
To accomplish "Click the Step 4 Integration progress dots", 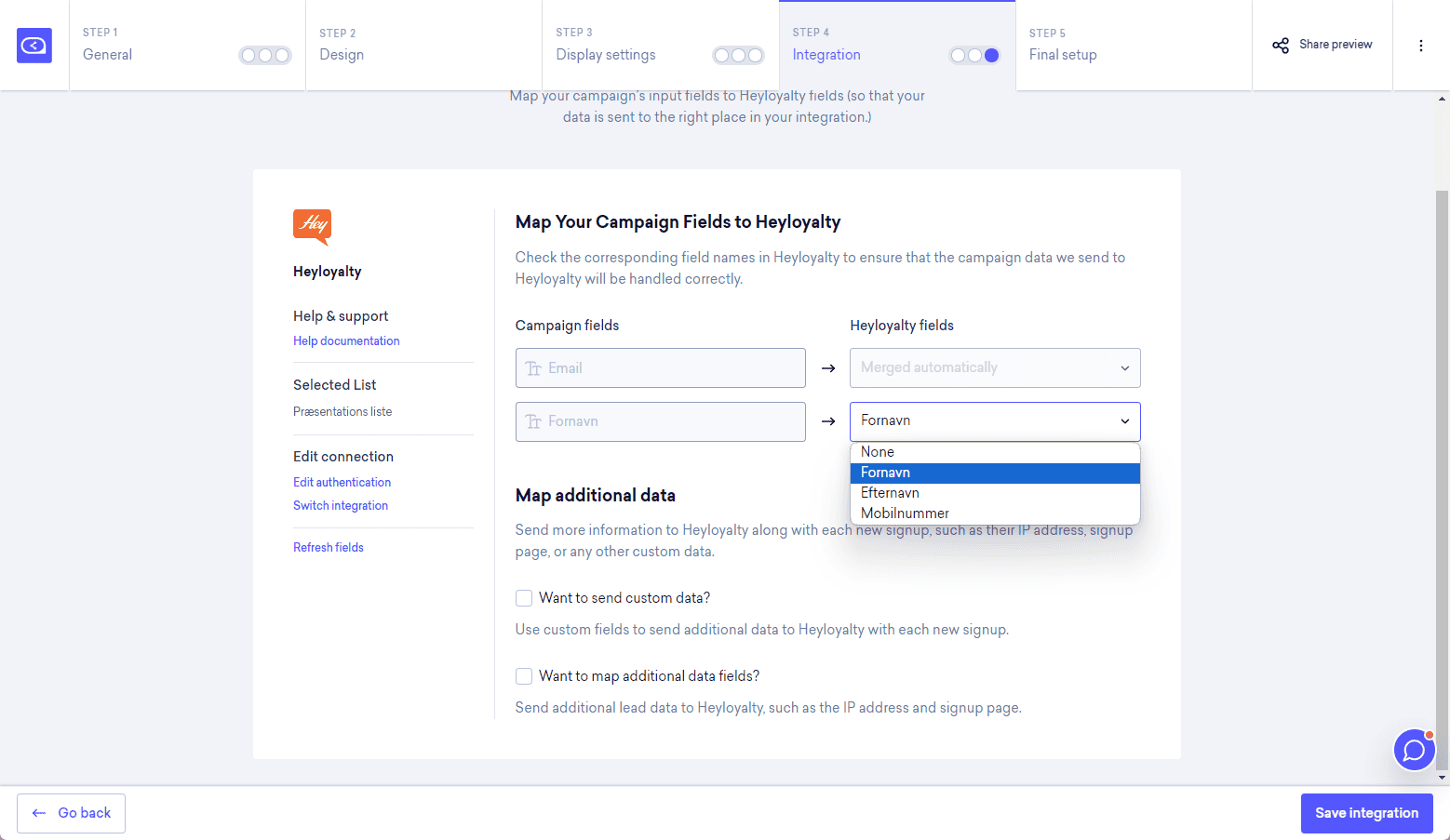I will click(973, 56).
